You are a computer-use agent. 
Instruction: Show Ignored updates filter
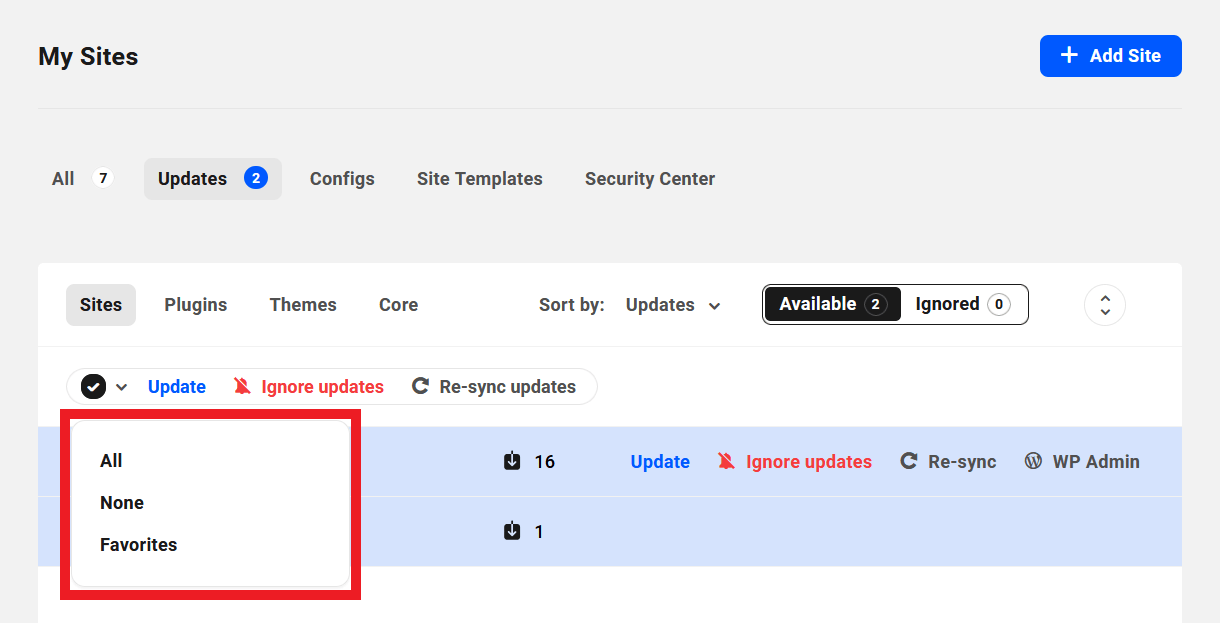pos(963,304)
